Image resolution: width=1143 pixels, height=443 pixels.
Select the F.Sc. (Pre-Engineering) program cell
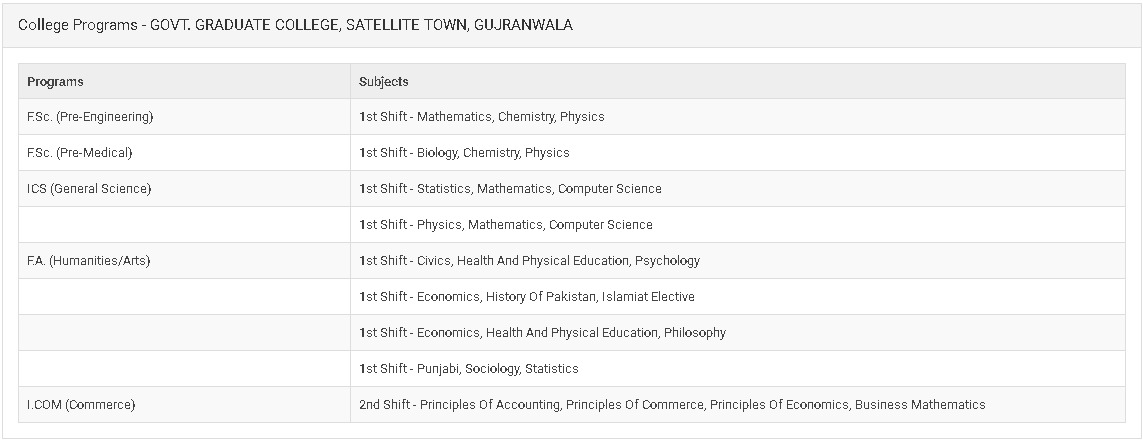[90, 117]
